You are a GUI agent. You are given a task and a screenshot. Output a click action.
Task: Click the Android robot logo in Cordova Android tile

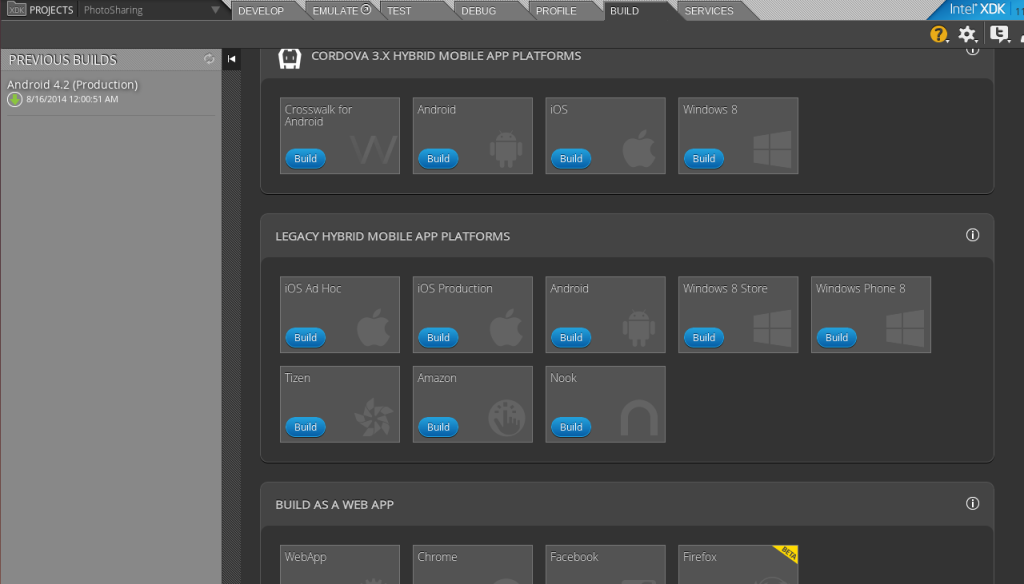[506, 150]
